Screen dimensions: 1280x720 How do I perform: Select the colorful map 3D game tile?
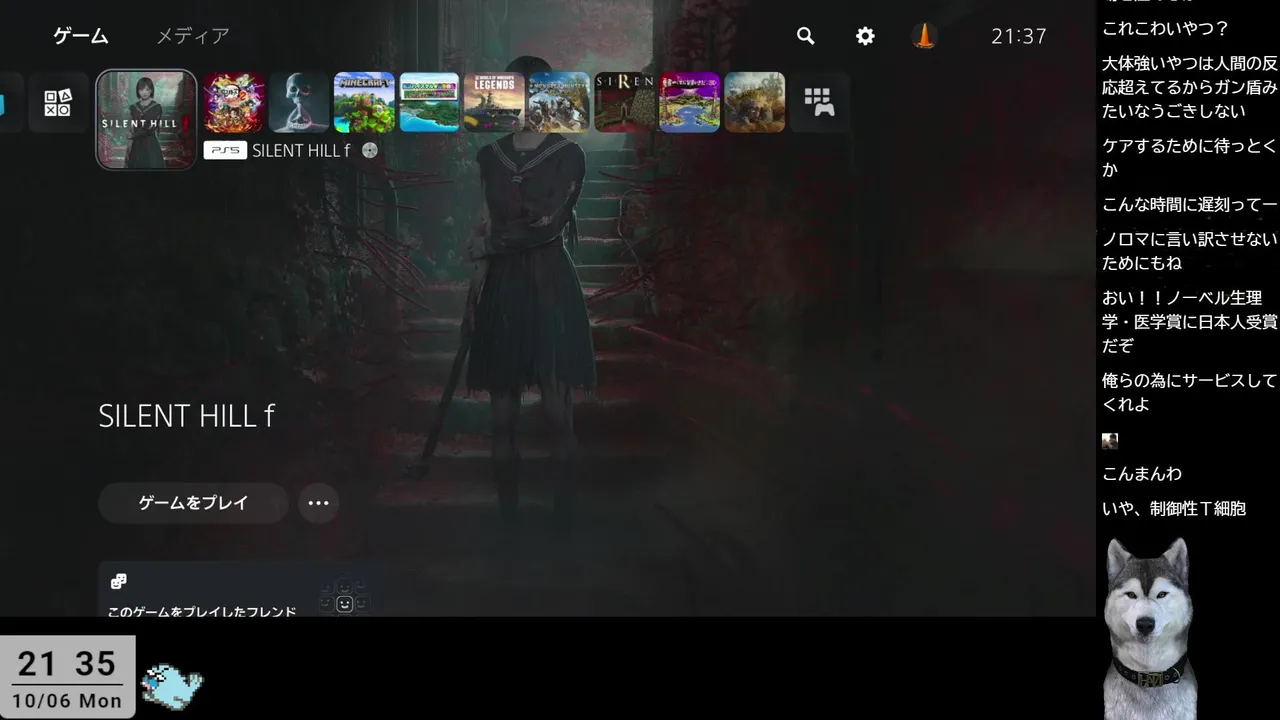click(x=689, y=102)
